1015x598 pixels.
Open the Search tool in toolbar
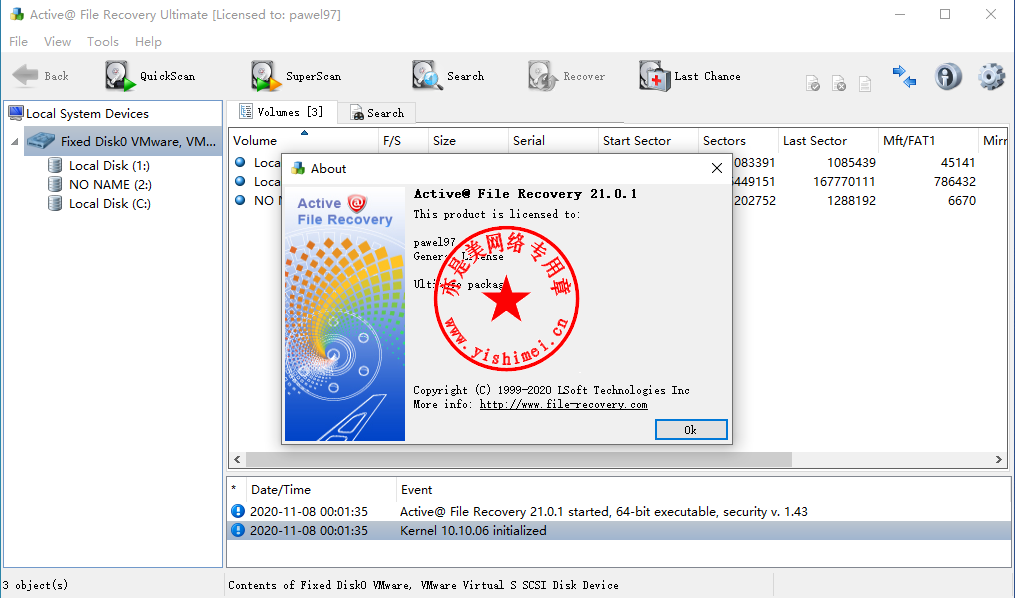tap(448, 76)
